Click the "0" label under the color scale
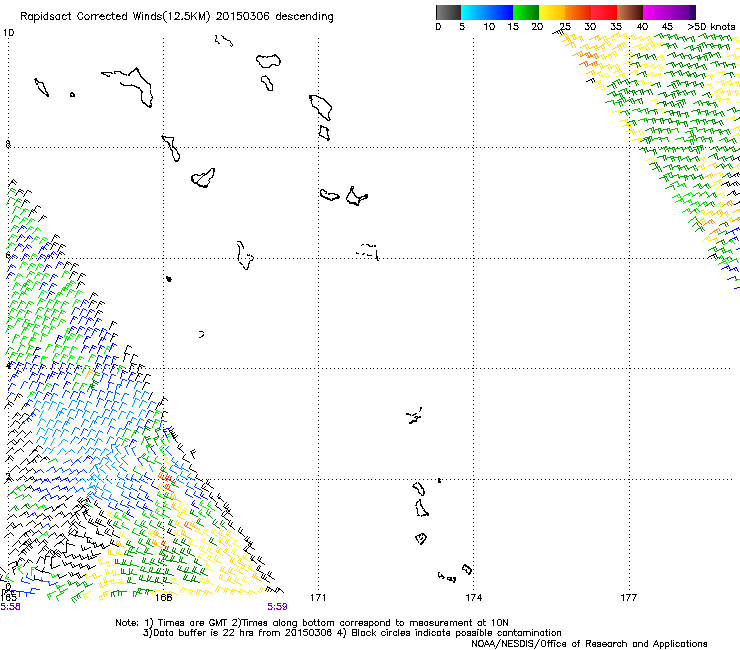This screenshot has width=740, height=650. (438, 27)
